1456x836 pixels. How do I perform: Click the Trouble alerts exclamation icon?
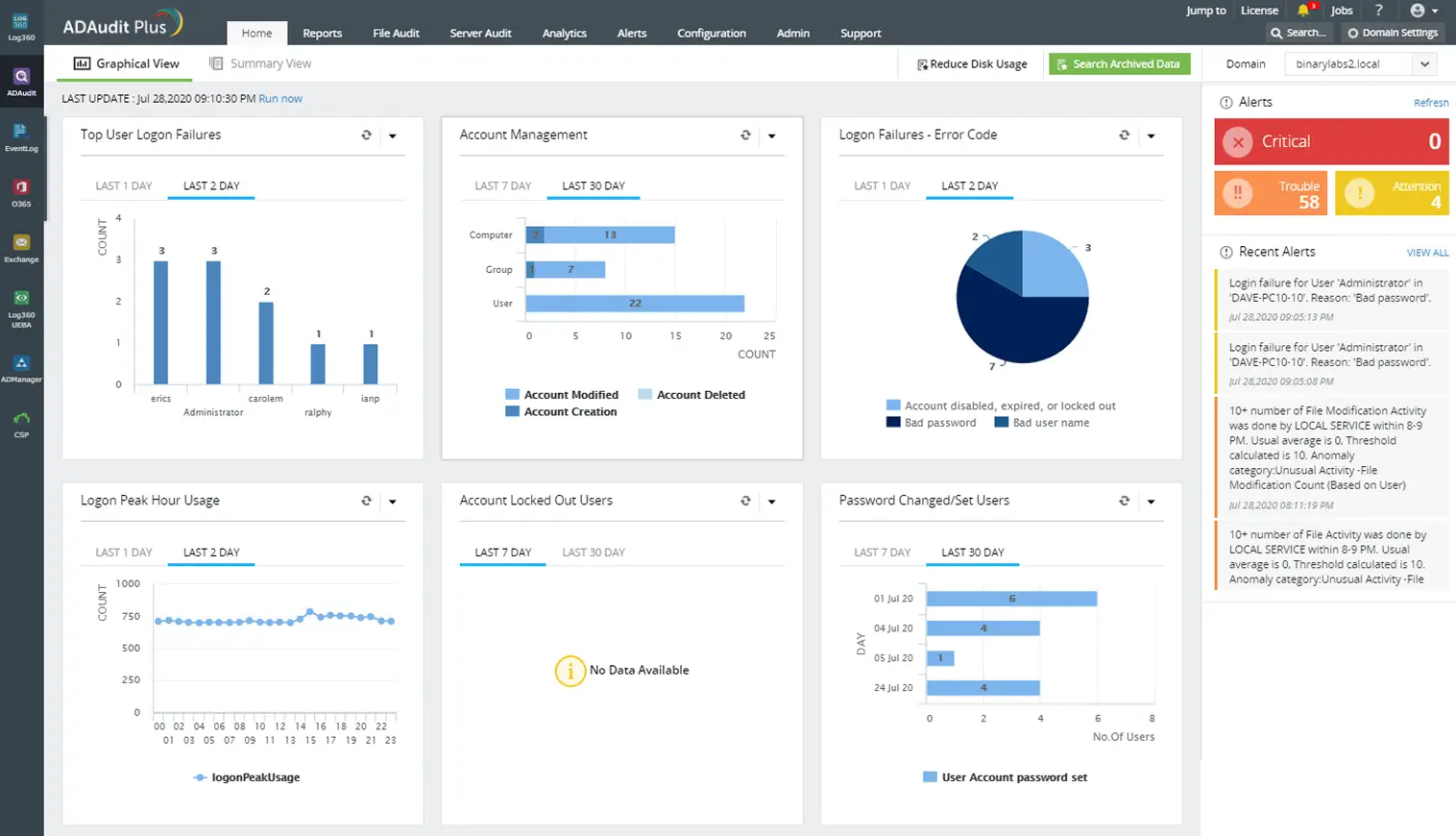tap(1238, 193)
